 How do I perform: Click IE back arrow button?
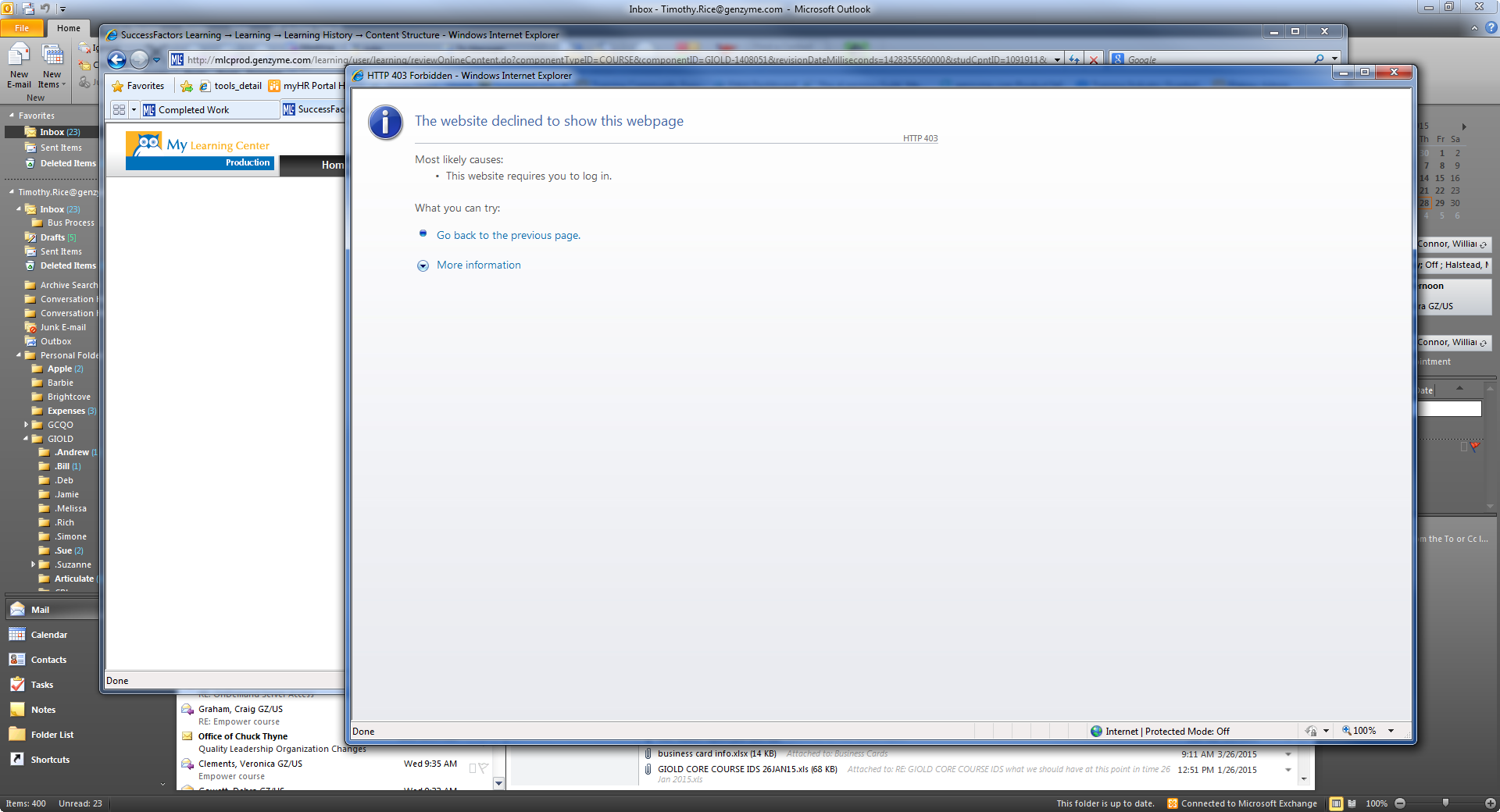click(x=116, y=59)
